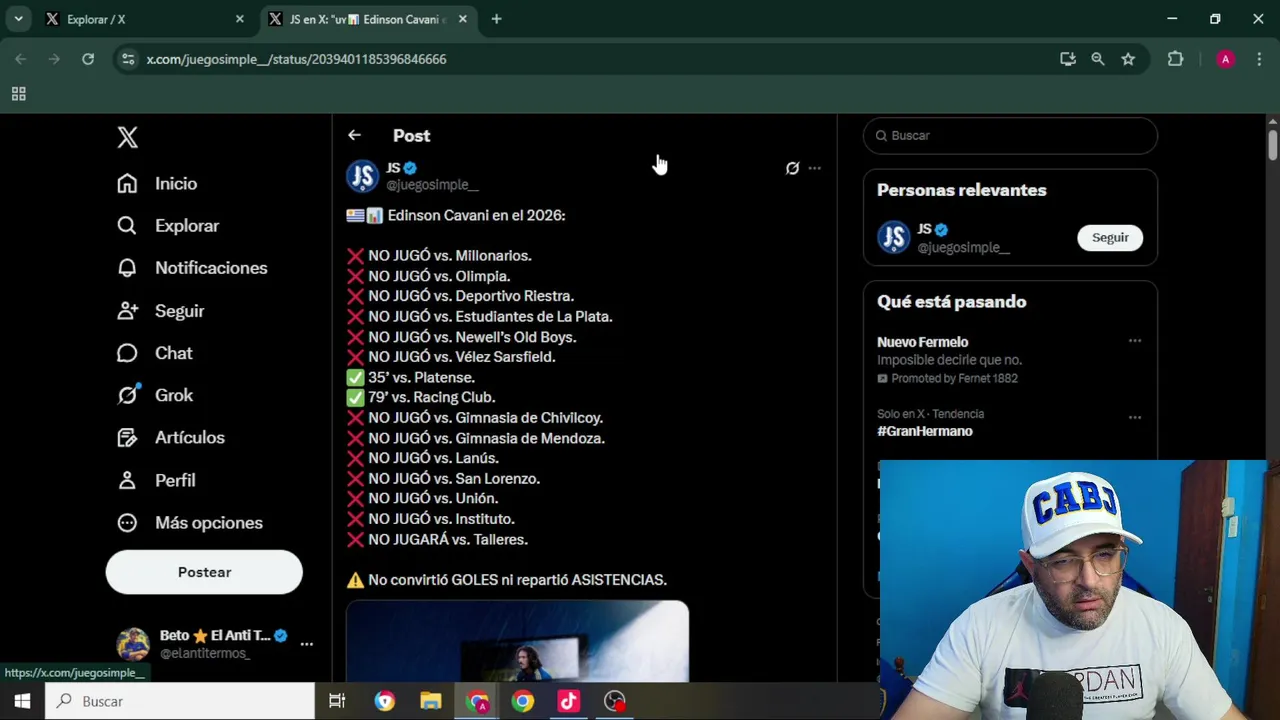Open more options for #GranHermano trend
The image size is (1280, 720).
(1135, 417)
